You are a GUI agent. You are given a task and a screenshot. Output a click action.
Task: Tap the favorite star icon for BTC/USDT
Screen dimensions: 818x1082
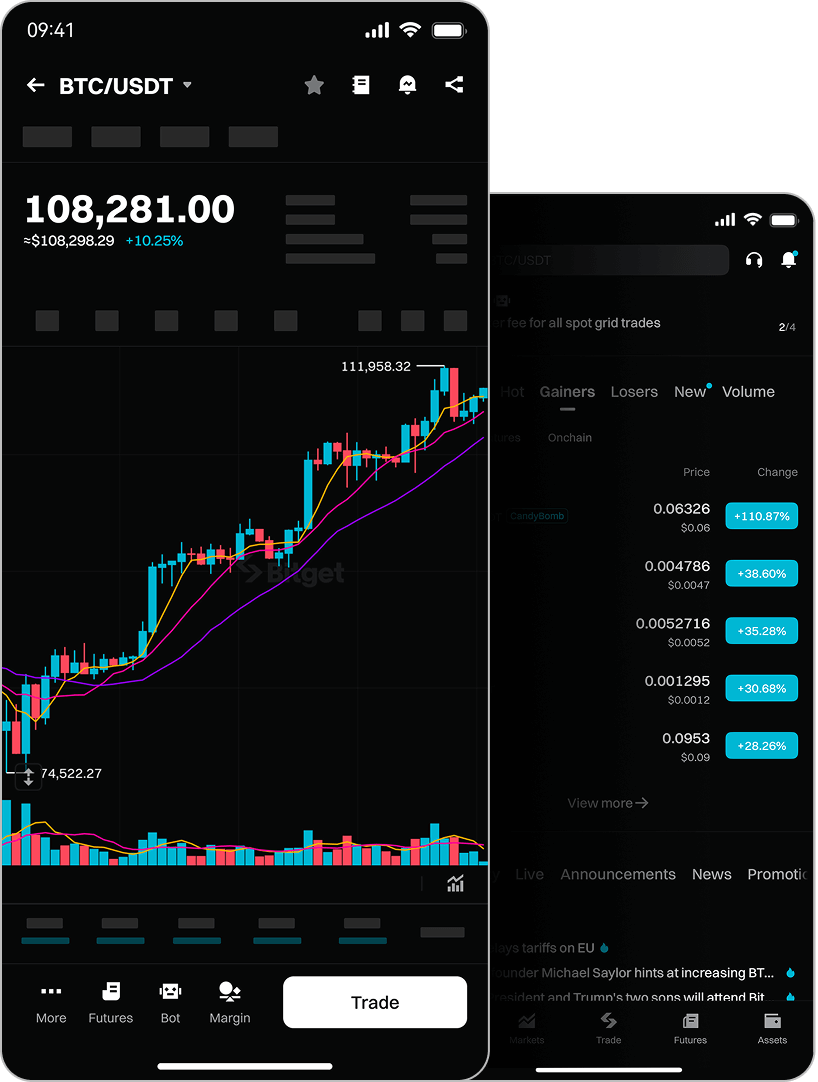pyautogui.click(x=314, y=85)
